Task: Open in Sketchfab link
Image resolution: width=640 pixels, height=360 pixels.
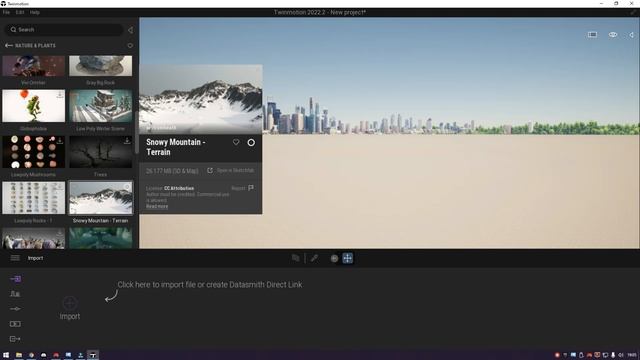Action: coord(231,170)
